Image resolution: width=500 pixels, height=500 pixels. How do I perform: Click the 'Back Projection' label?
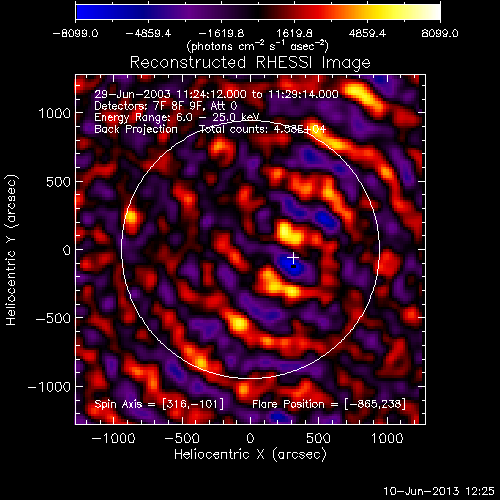[x=136, y=129]
